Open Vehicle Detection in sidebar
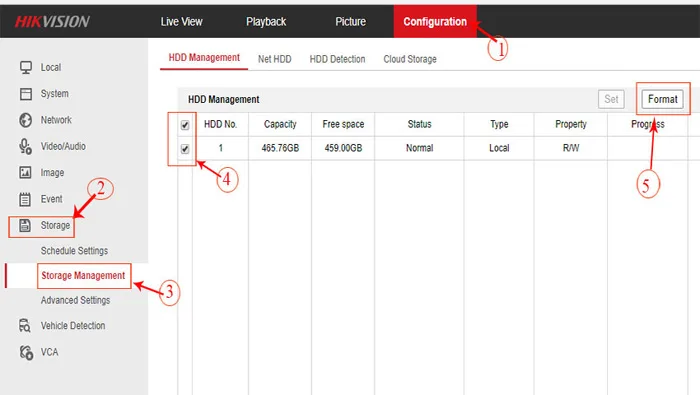This screenshot has height=395, width=700. click(73, 326)
